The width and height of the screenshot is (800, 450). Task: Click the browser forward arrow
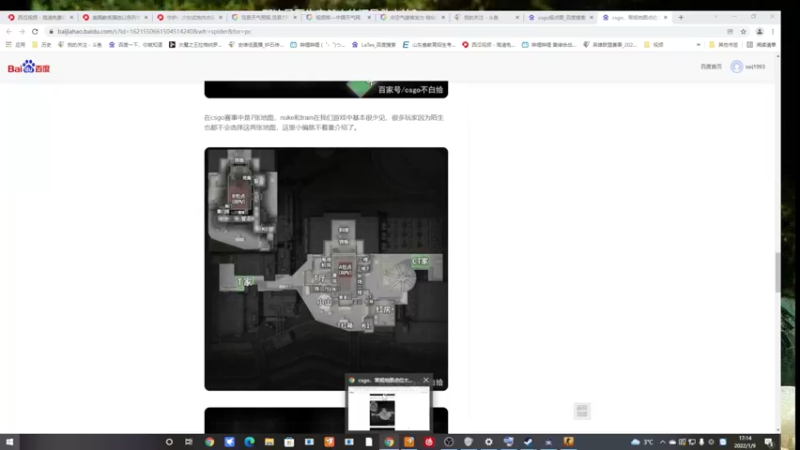(x=21, y=32)
